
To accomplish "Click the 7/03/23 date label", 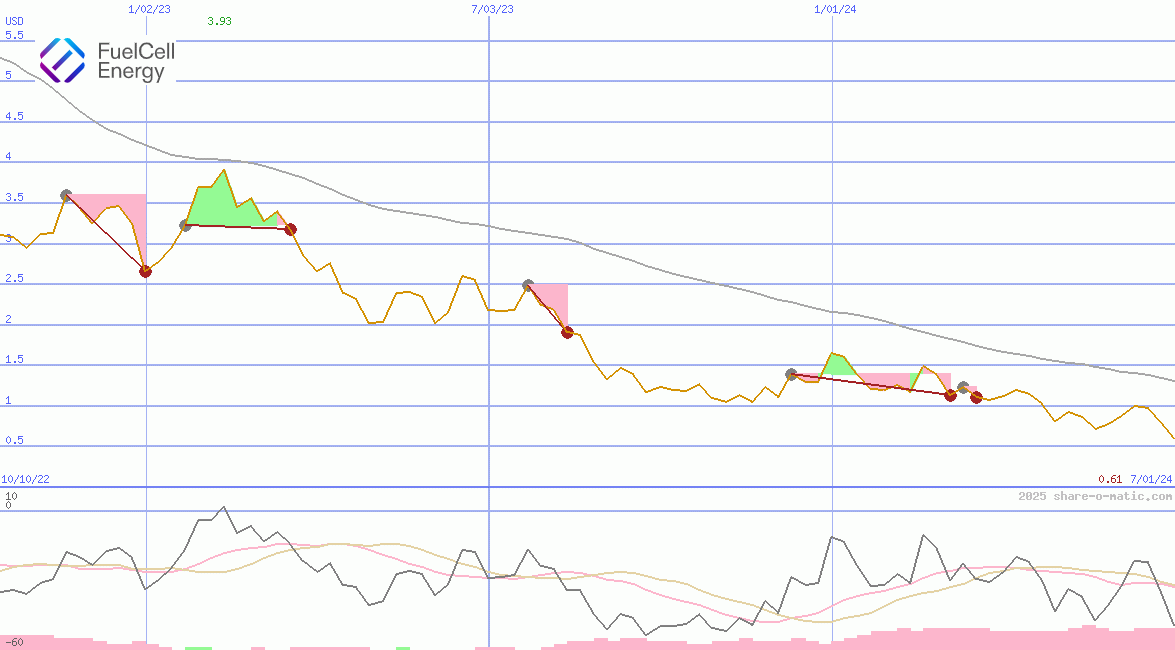I will (x=492, y=9).
